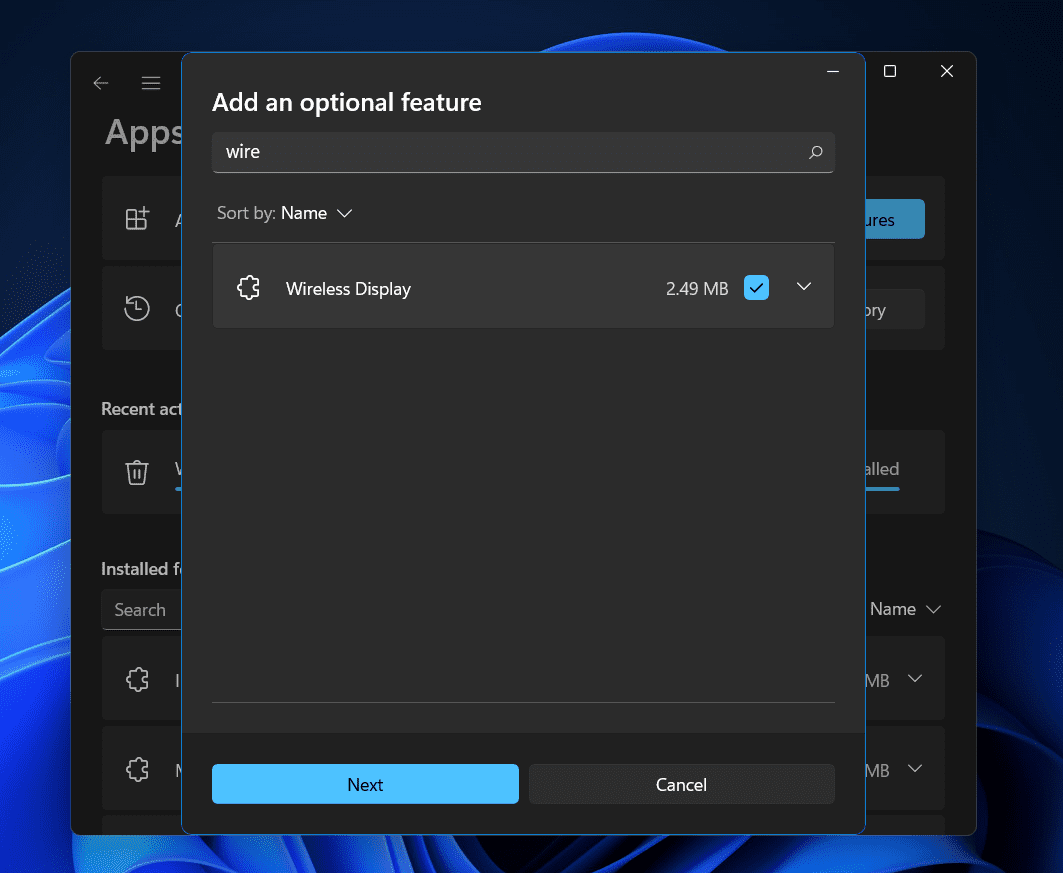1063x873 pixels.
Task: Click the first installed feature's puzzle icon
Action: pos(137,680)
